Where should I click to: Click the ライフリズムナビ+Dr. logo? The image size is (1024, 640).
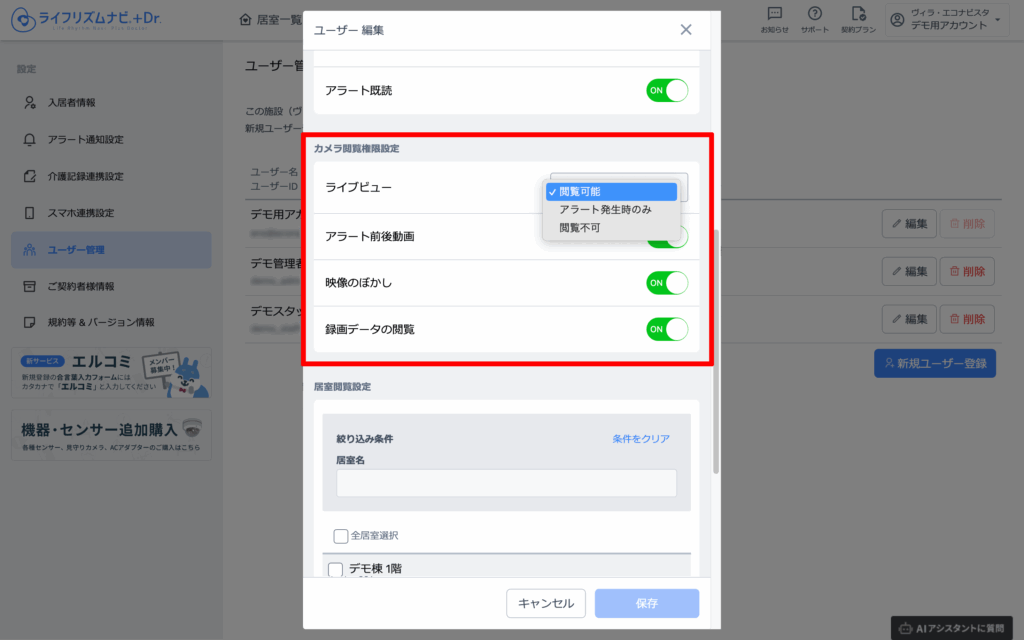(x=86, y=20)
